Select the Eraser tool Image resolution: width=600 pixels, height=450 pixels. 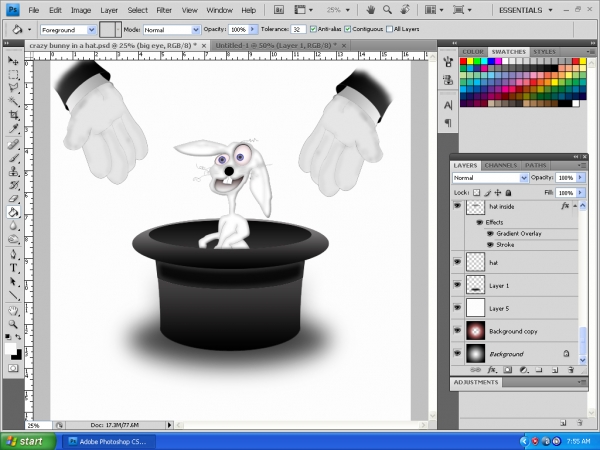[13, 198]
